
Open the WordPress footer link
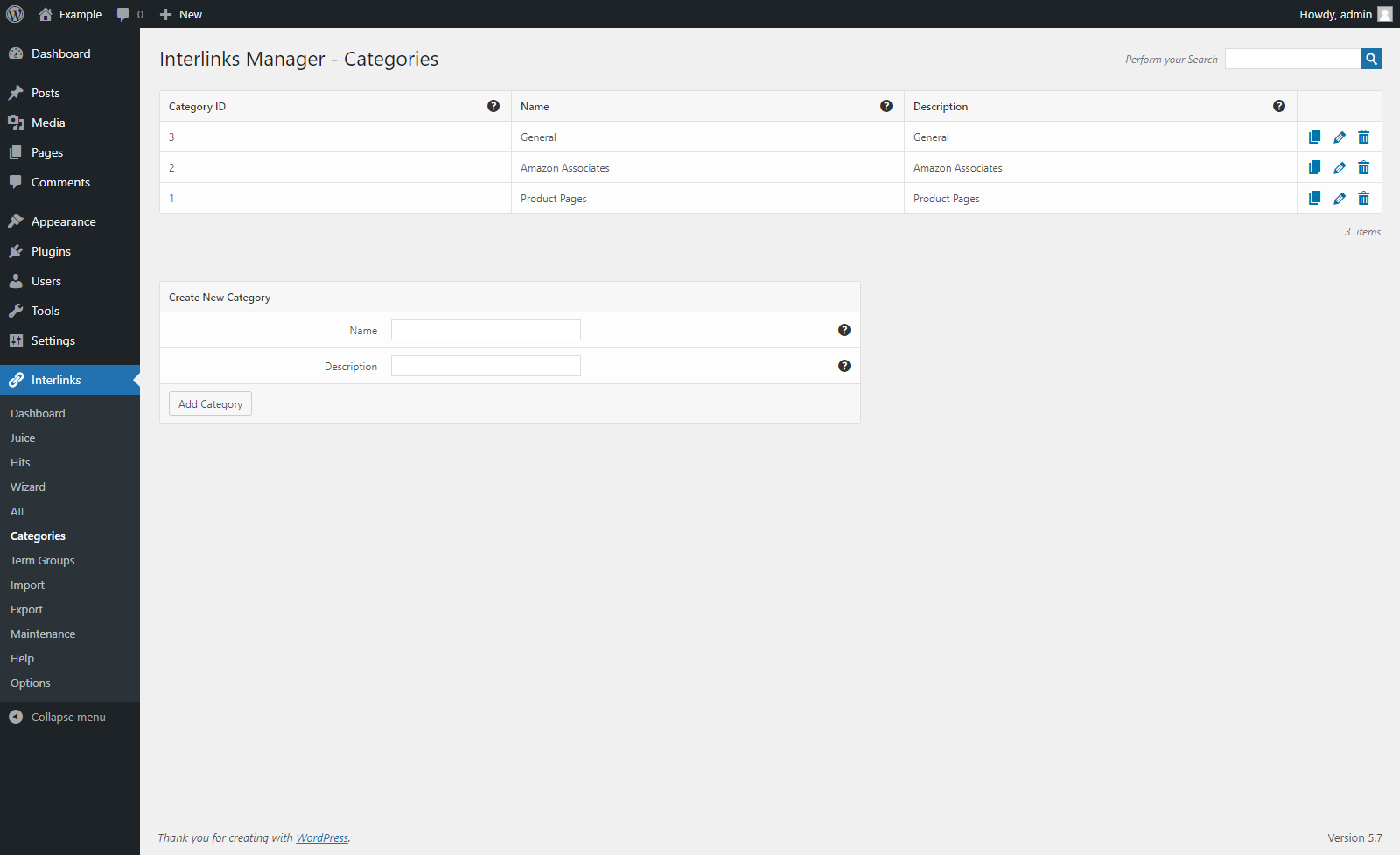pyautogui.click(x=321, y=837)
